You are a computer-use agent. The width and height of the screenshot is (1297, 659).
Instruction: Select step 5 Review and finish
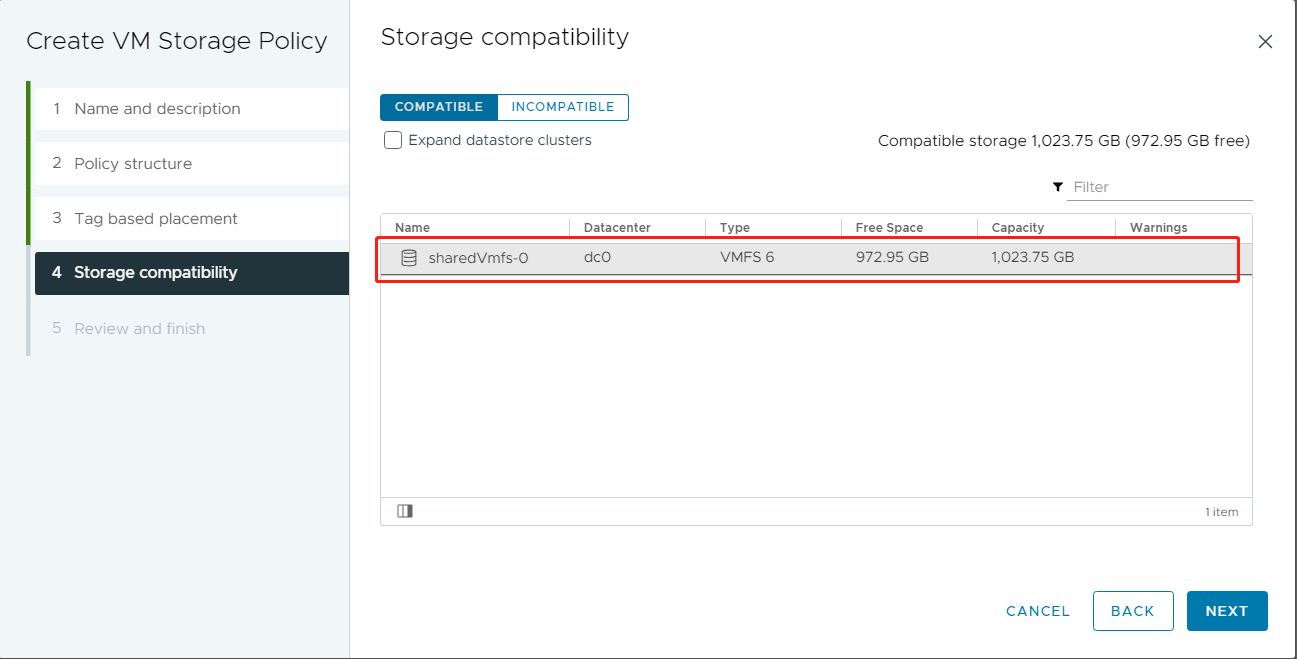191,328
